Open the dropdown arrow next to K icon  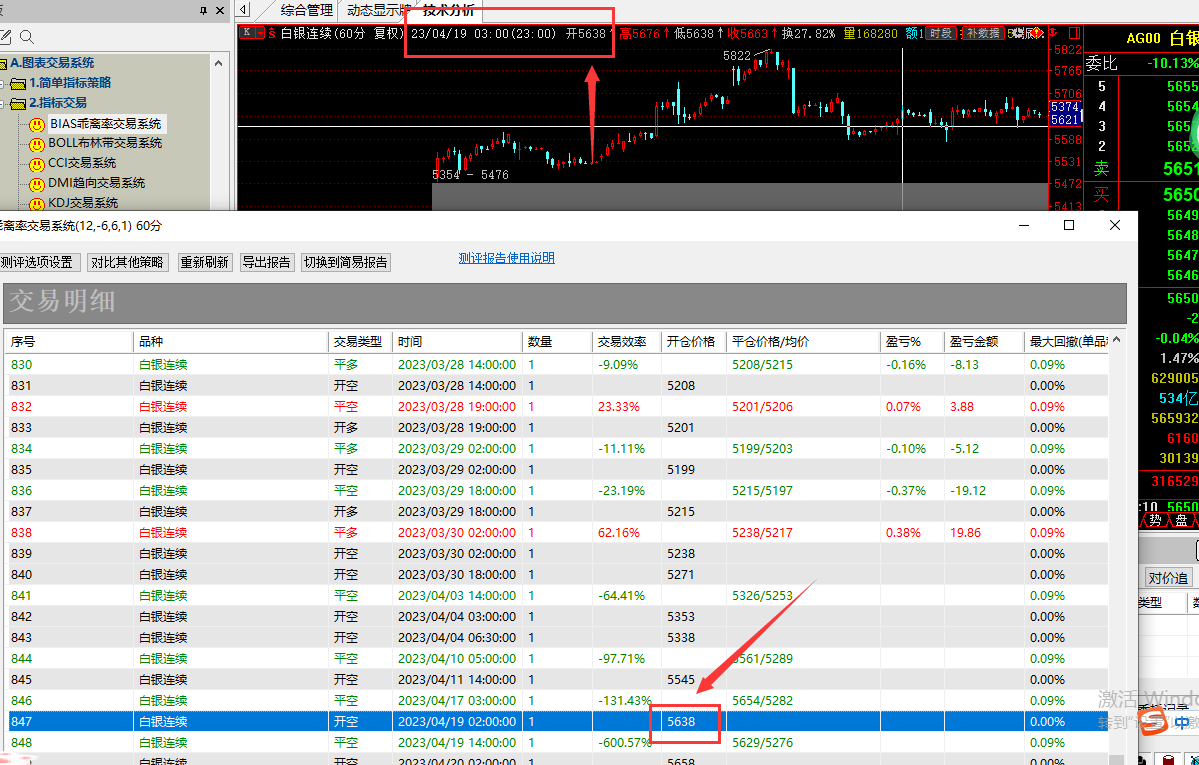[260, 33]
